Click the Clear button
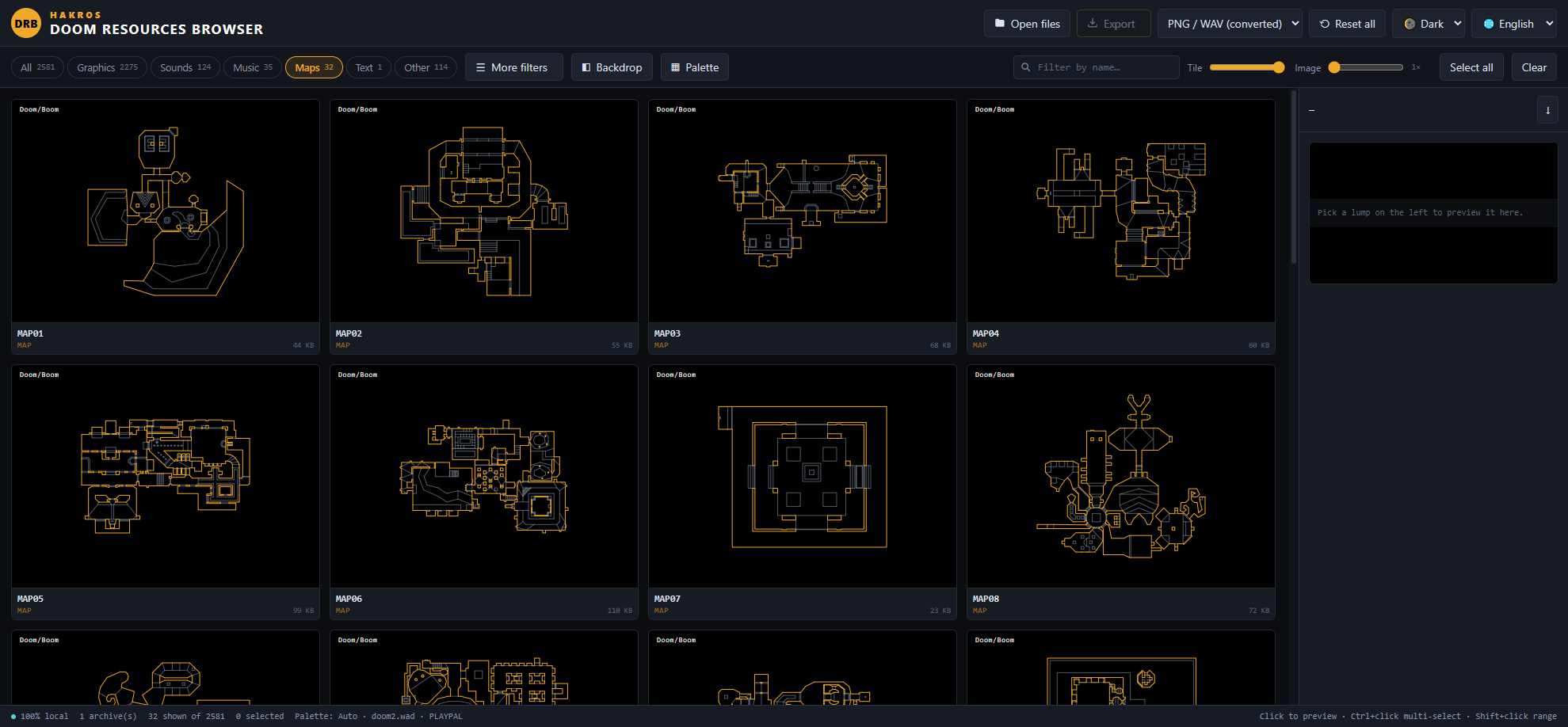The width and height of the screenshot is (1568, 727). click(1534, 67)
